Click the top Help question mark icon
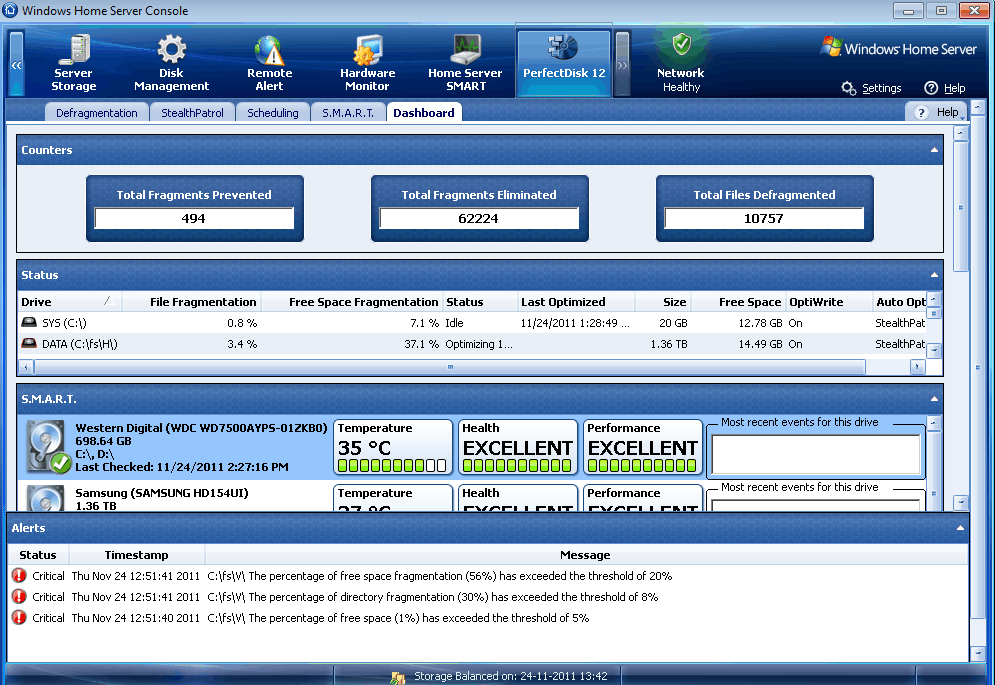This screenshot has width=995, height=685. (931, 88)
